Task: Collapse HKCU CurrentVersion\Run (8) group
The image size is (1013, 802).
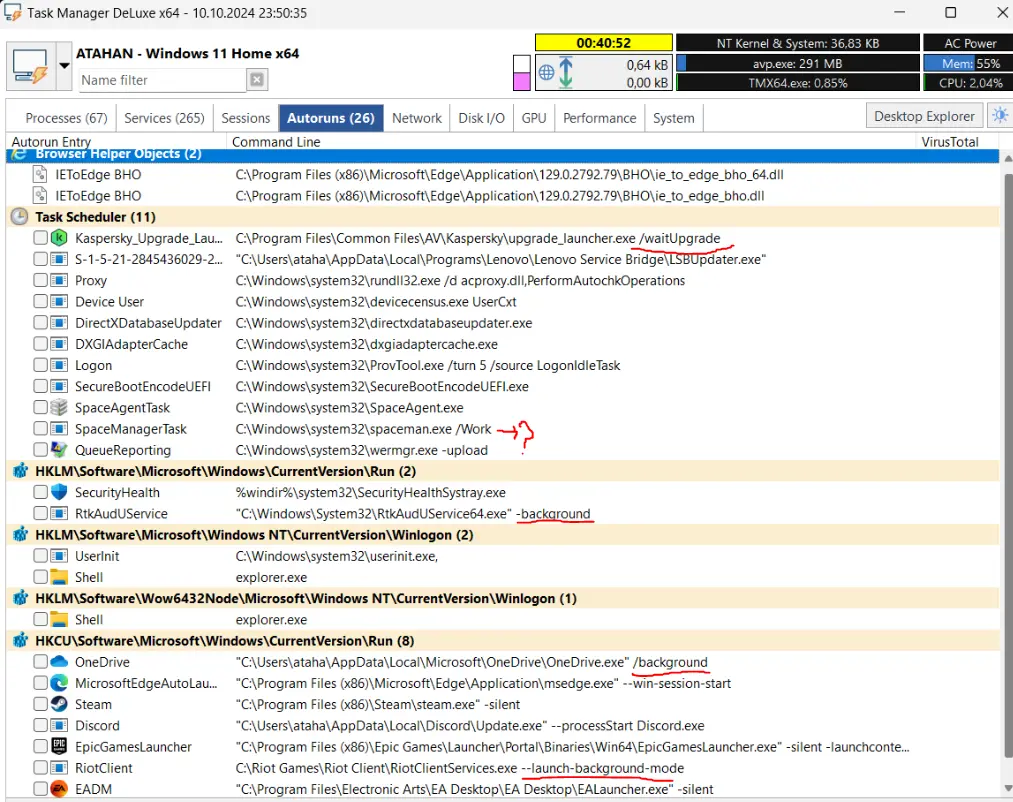Action: (503, 640)
